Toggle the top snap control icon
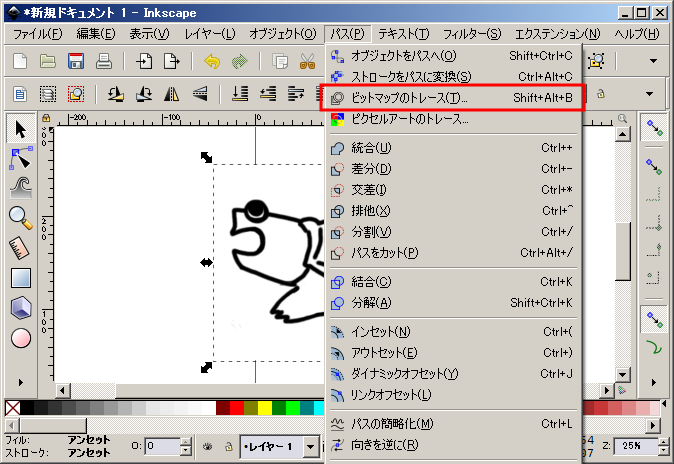Viewport: 674px width, 464px height. pos(654,128)
